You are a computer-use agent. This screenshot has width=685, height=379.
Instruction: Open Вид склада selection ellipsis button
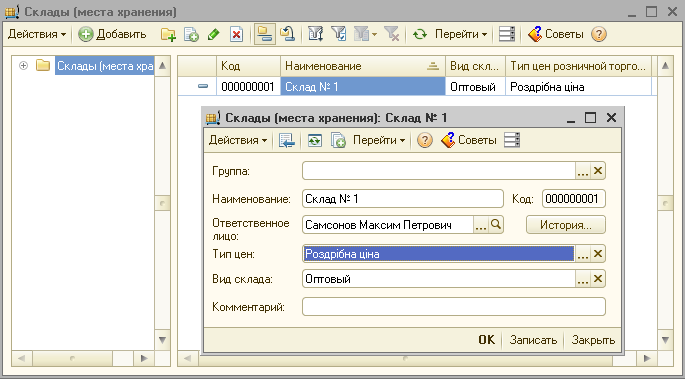tap(583, 279)
